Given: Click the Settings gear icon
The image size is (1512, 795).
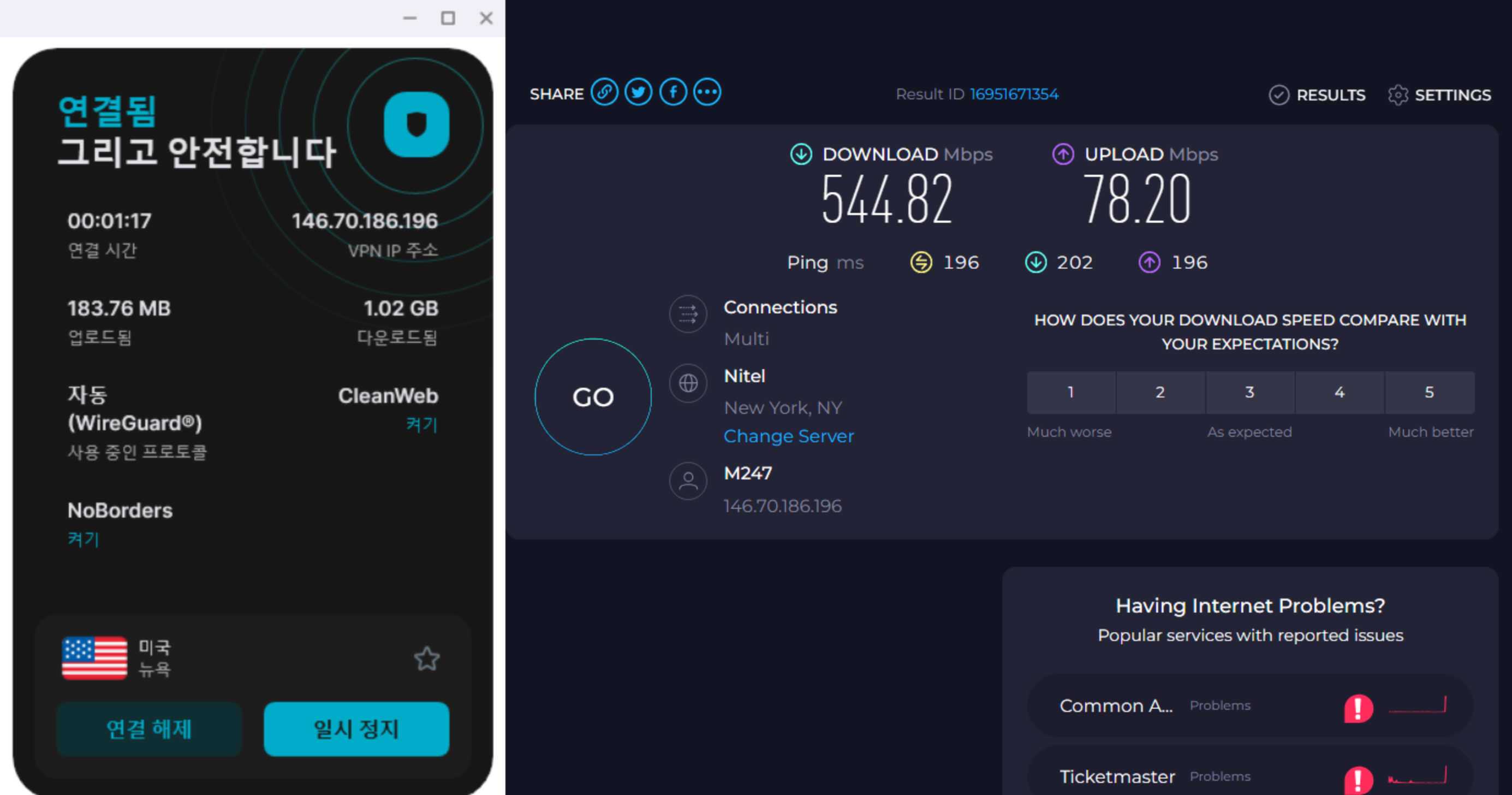Looking at the screenshot, I should pos(1397,95).
